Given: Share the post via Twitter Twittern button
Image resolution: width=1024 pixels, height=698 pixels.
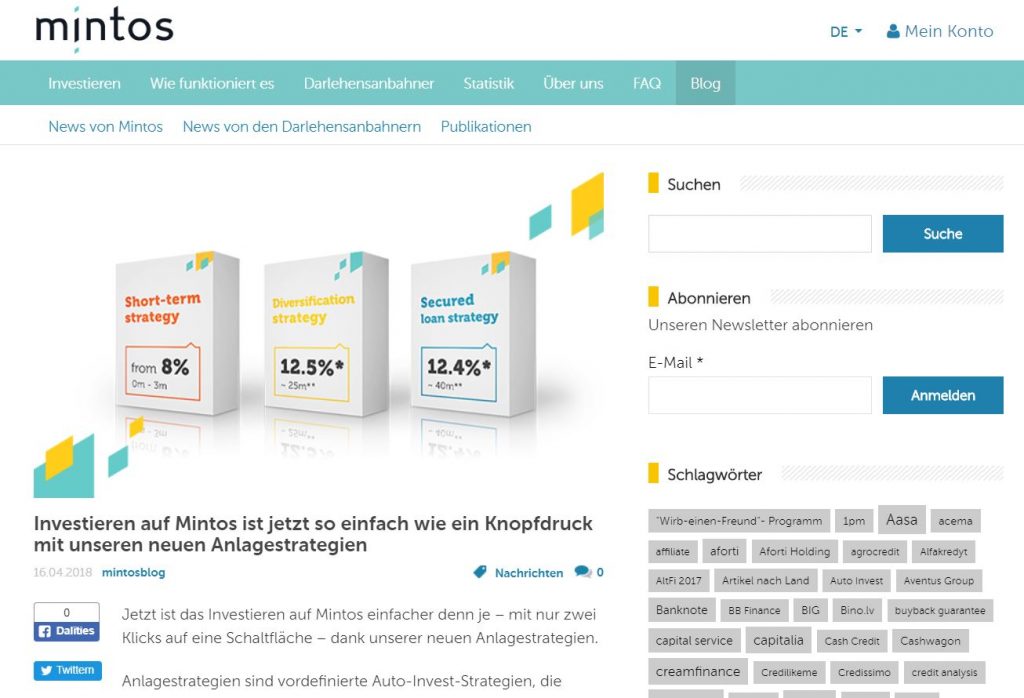Looking at the screenshot, I should click(67, 670).
